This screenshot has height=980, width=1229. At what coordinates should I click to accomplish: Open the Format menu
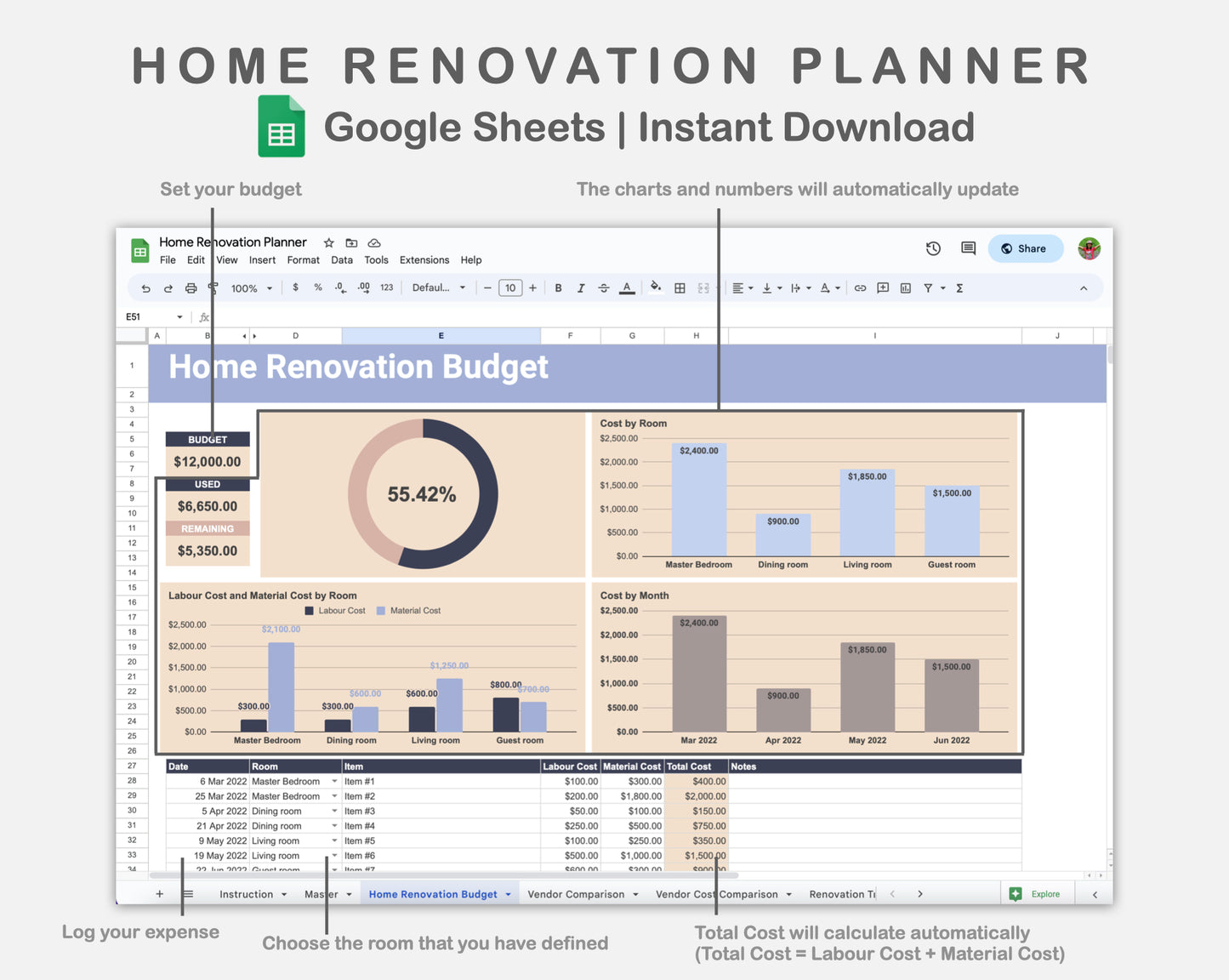click(x=303, y=260)
